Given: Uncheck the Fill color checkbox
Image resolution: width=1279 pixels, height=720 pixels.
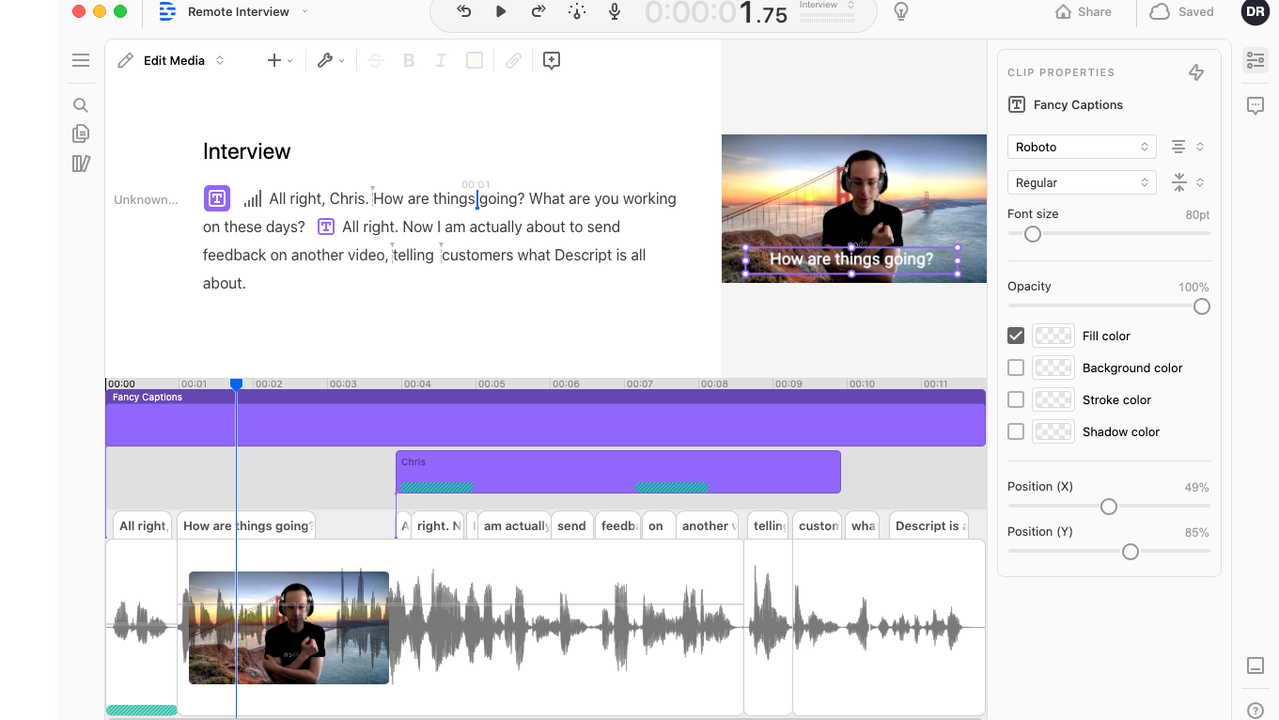Looking at the screenshot, I should (1016, 336).
